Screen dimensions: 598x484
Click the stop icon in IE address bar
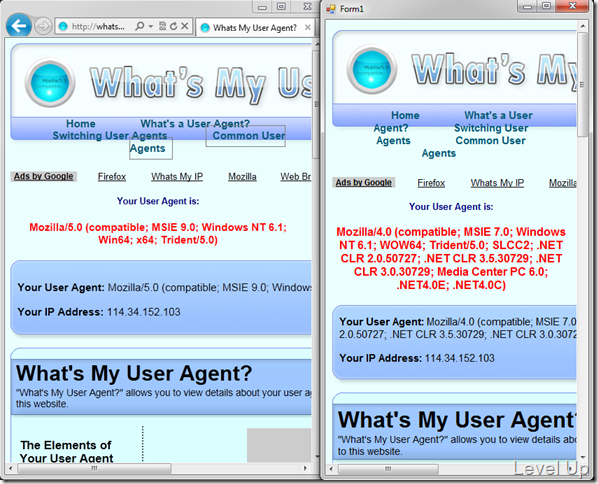coord(185,26)
